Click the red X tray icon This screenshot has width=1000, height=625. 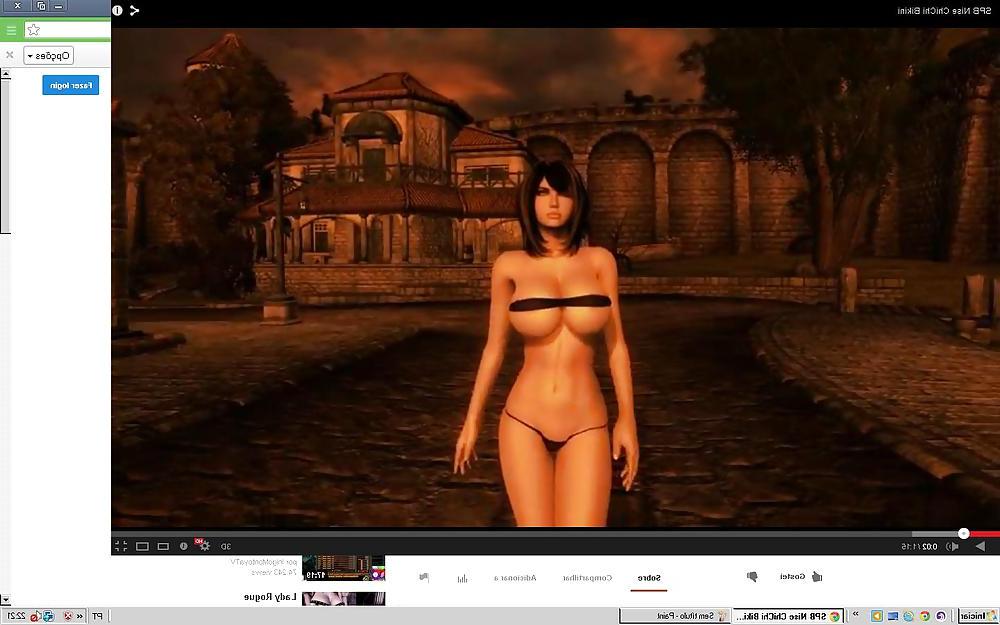(68, 616)
